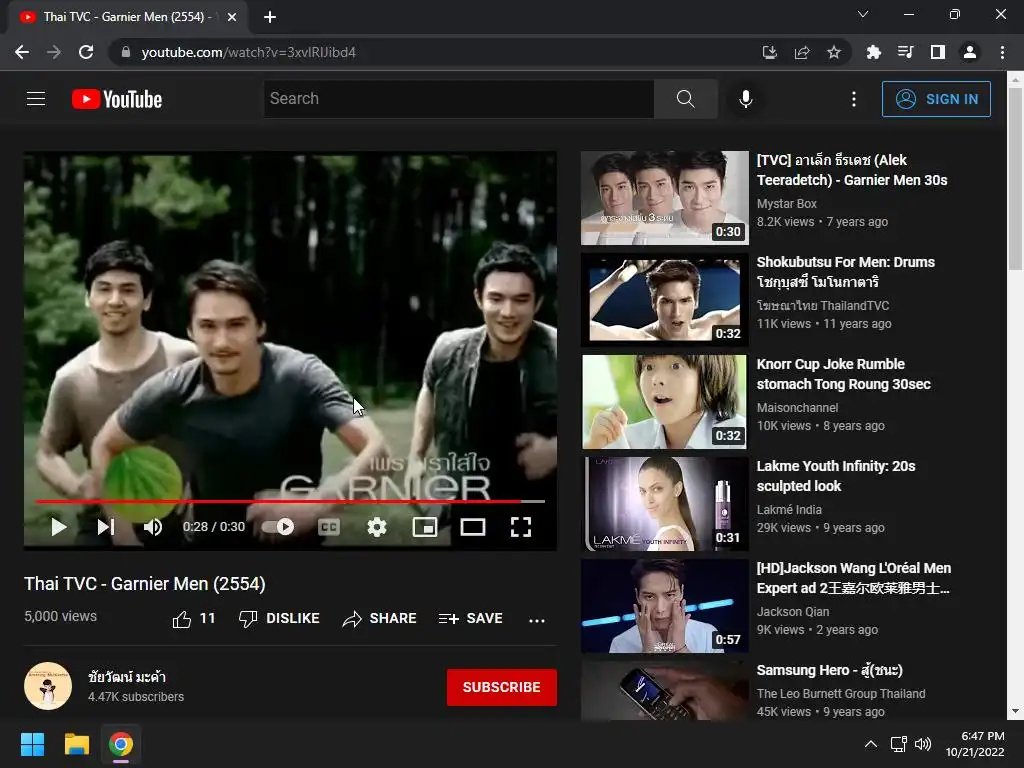Click the video title Thai TVC - Garnier Men (2554)
The image size is (1024, 768).
point(145,584)
